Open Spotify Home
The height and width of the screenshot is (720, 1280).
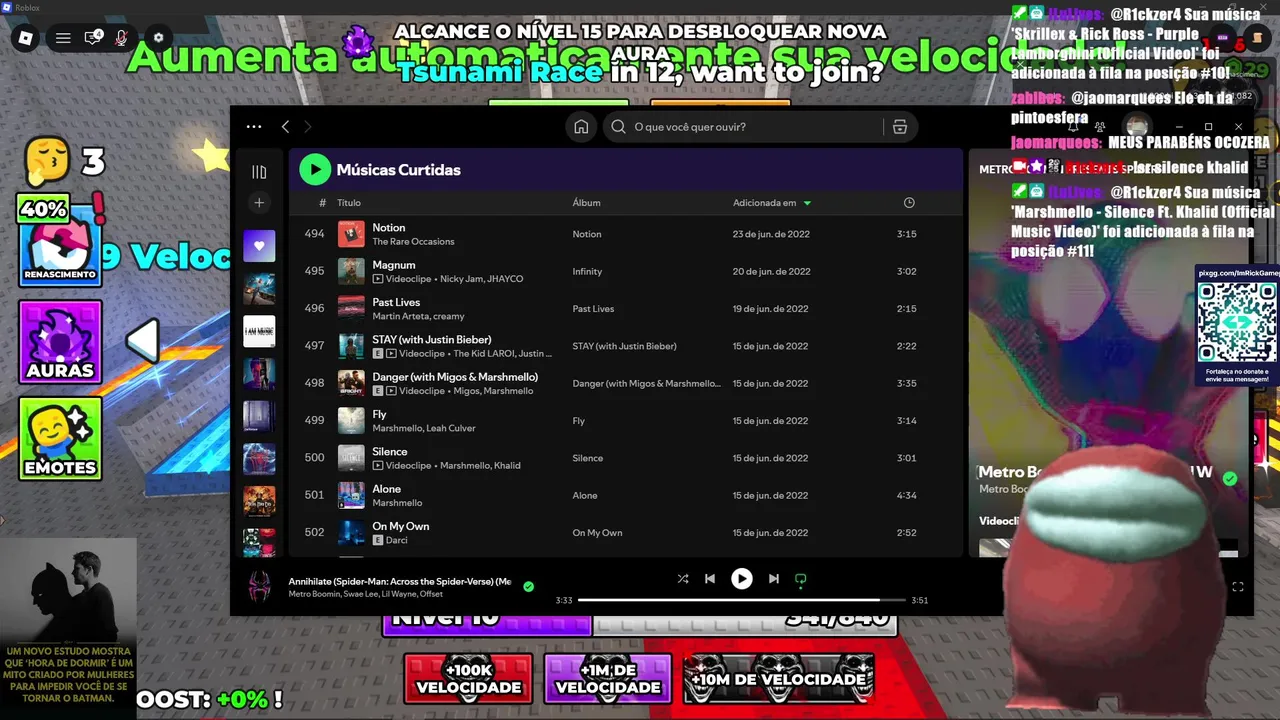tap(581, 127)
